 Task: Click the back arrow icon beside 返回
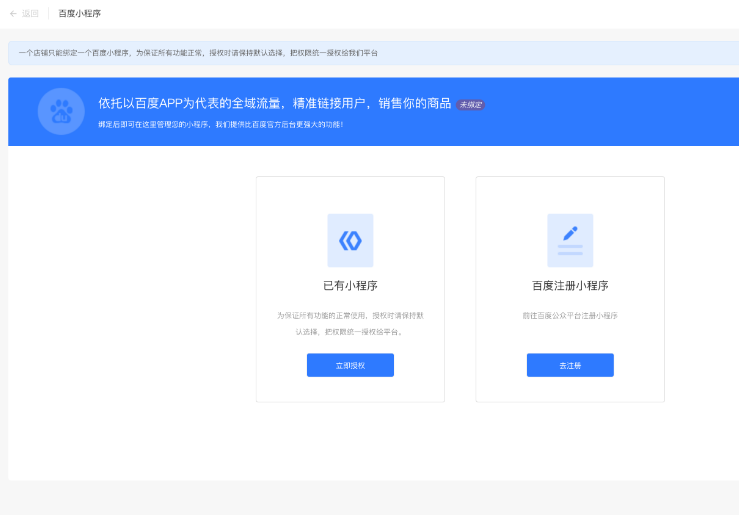(13, 14)
